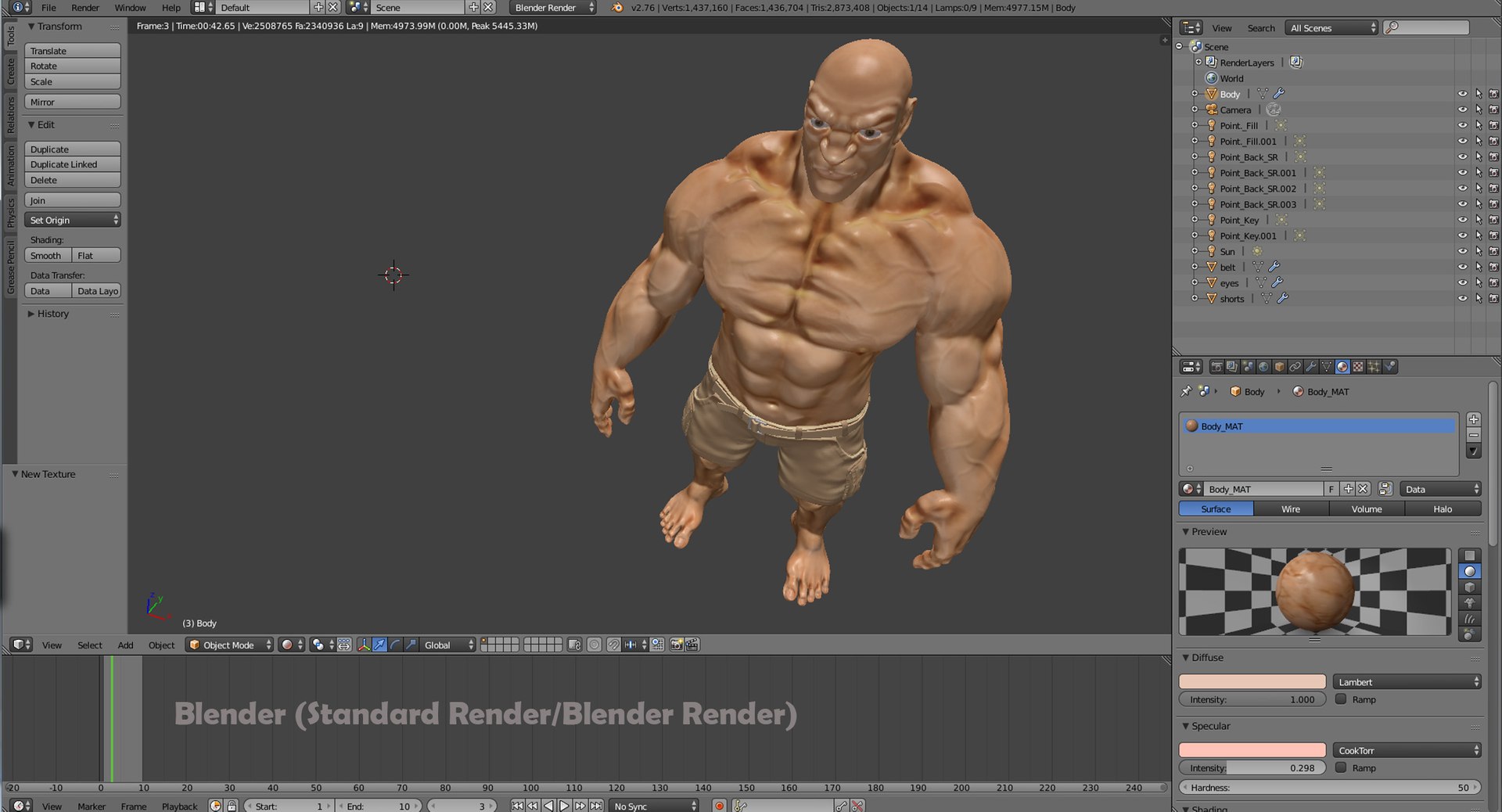Open the No Sync playback dropdown
This screenshot has width=1502, height=812.
[x=654, y=806]
